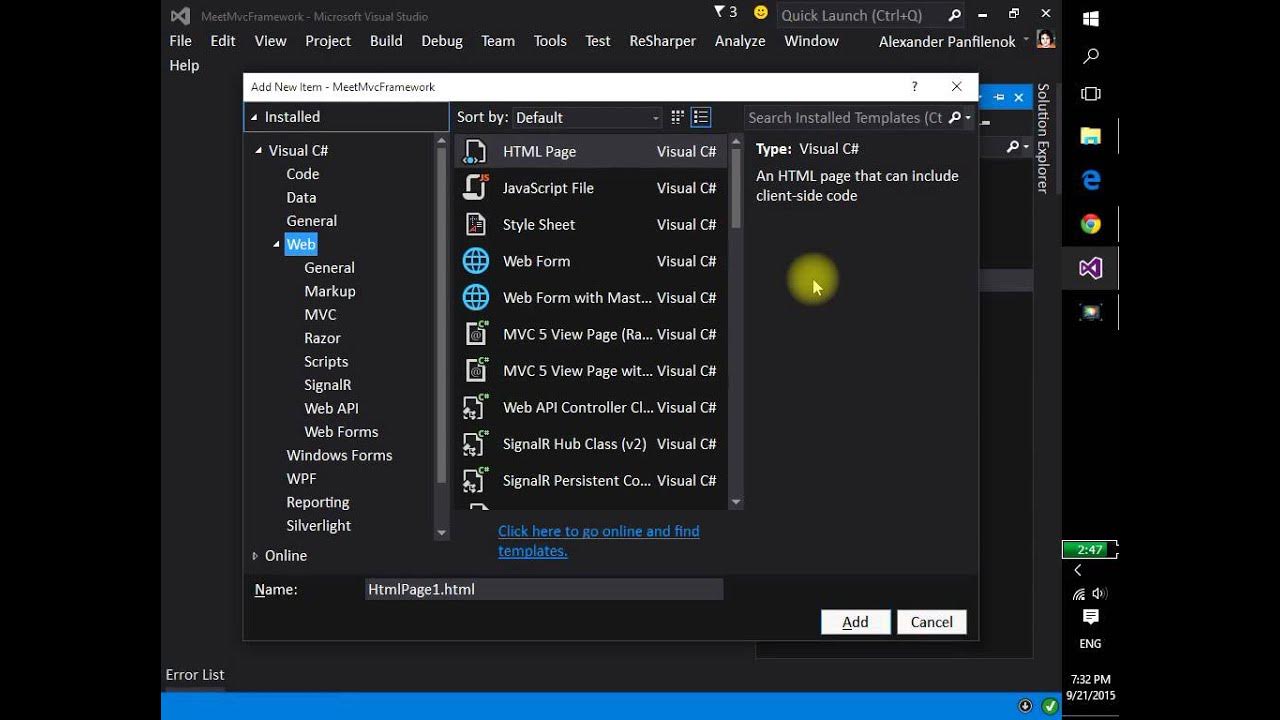The height and width of the screenshot is (720, 1280).
Task: Select the Web API Controller Class icon
Action: 476,407
